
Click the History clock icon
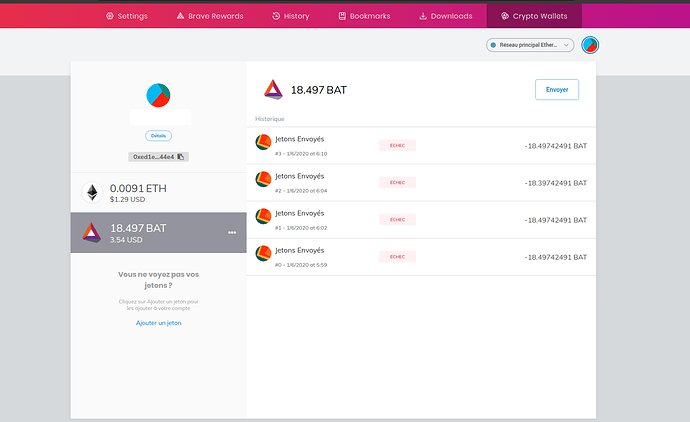[276, 16]
